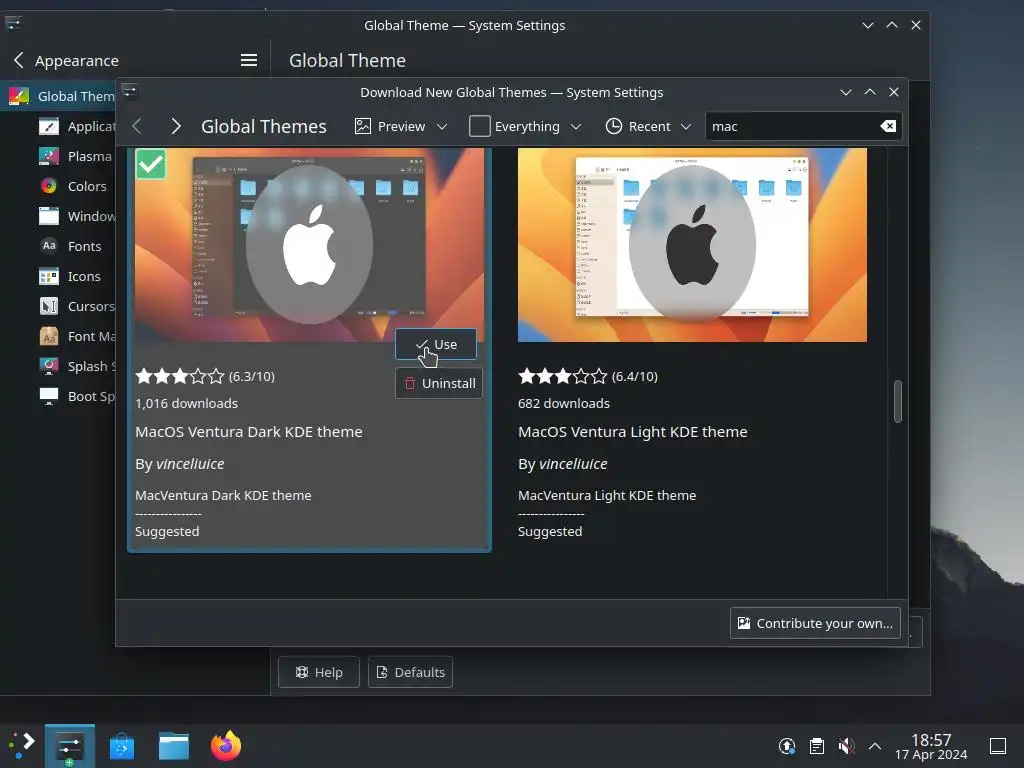Click the MacOS Ventura Dark KDE theme title
This screenshot has height=768, width=1024.
[x=249, y=432]
